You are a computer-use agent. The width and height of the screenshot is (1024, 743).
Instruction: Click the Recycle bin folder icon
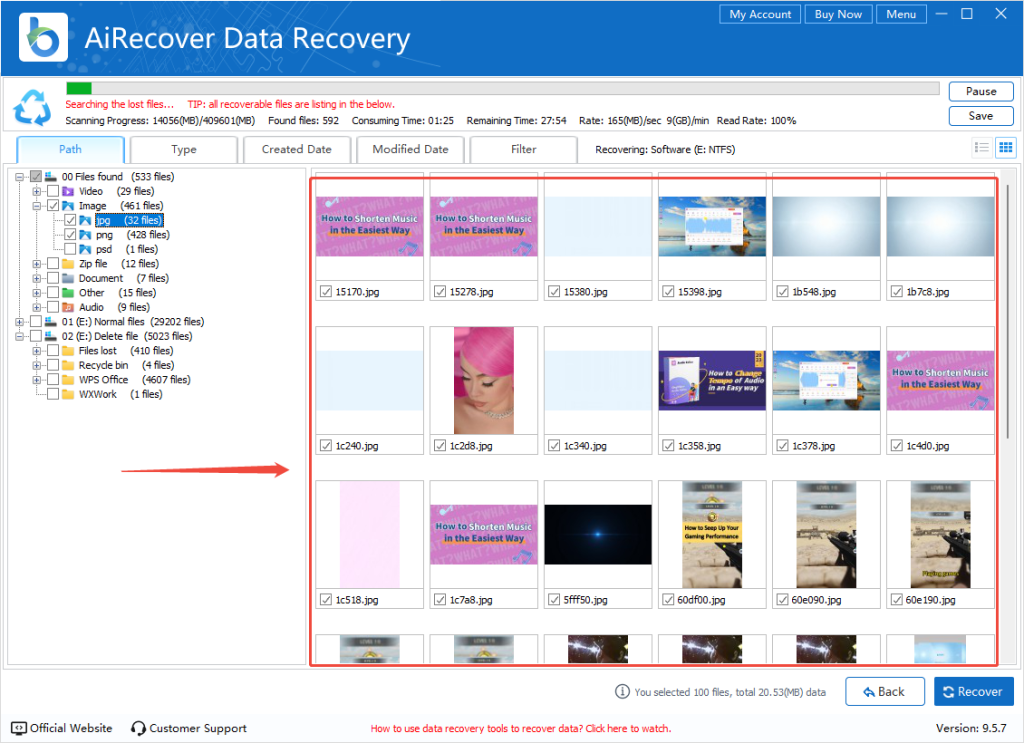pos(68,365)
